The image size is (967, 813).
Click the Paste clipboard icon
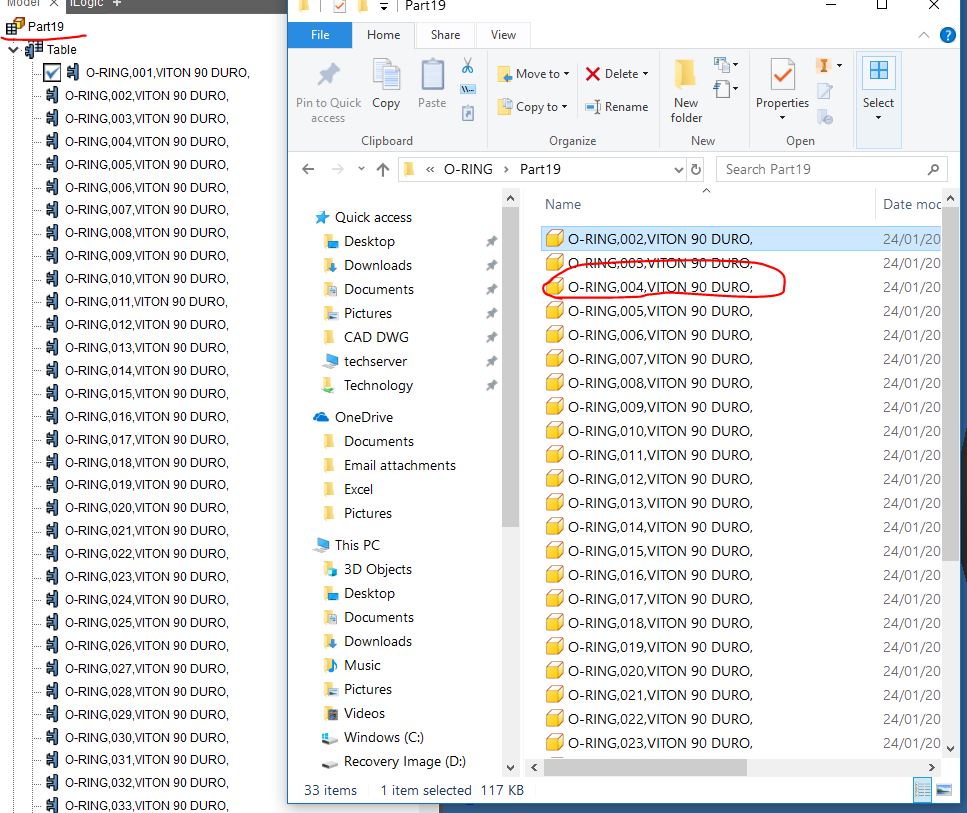click(432, 75)
